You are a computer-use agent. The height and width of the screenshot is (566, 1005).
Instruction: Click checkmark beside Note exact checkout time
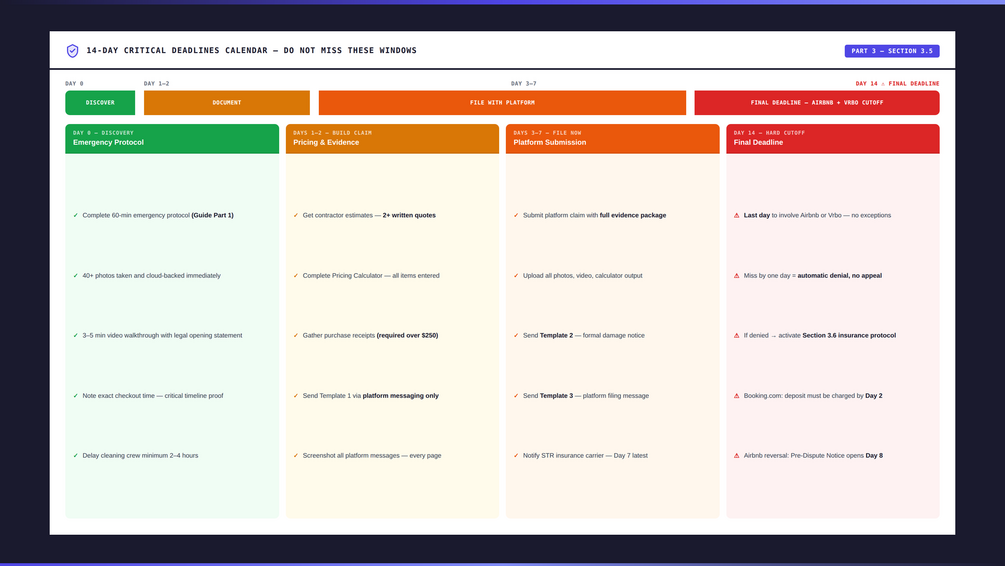coord(76,395)
